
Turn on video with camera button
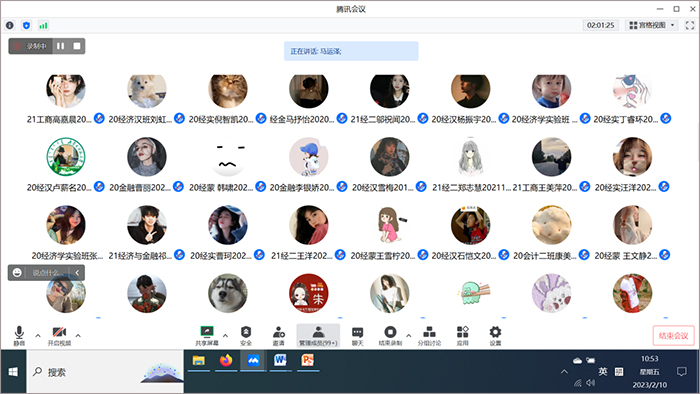[x=59, y=336]
